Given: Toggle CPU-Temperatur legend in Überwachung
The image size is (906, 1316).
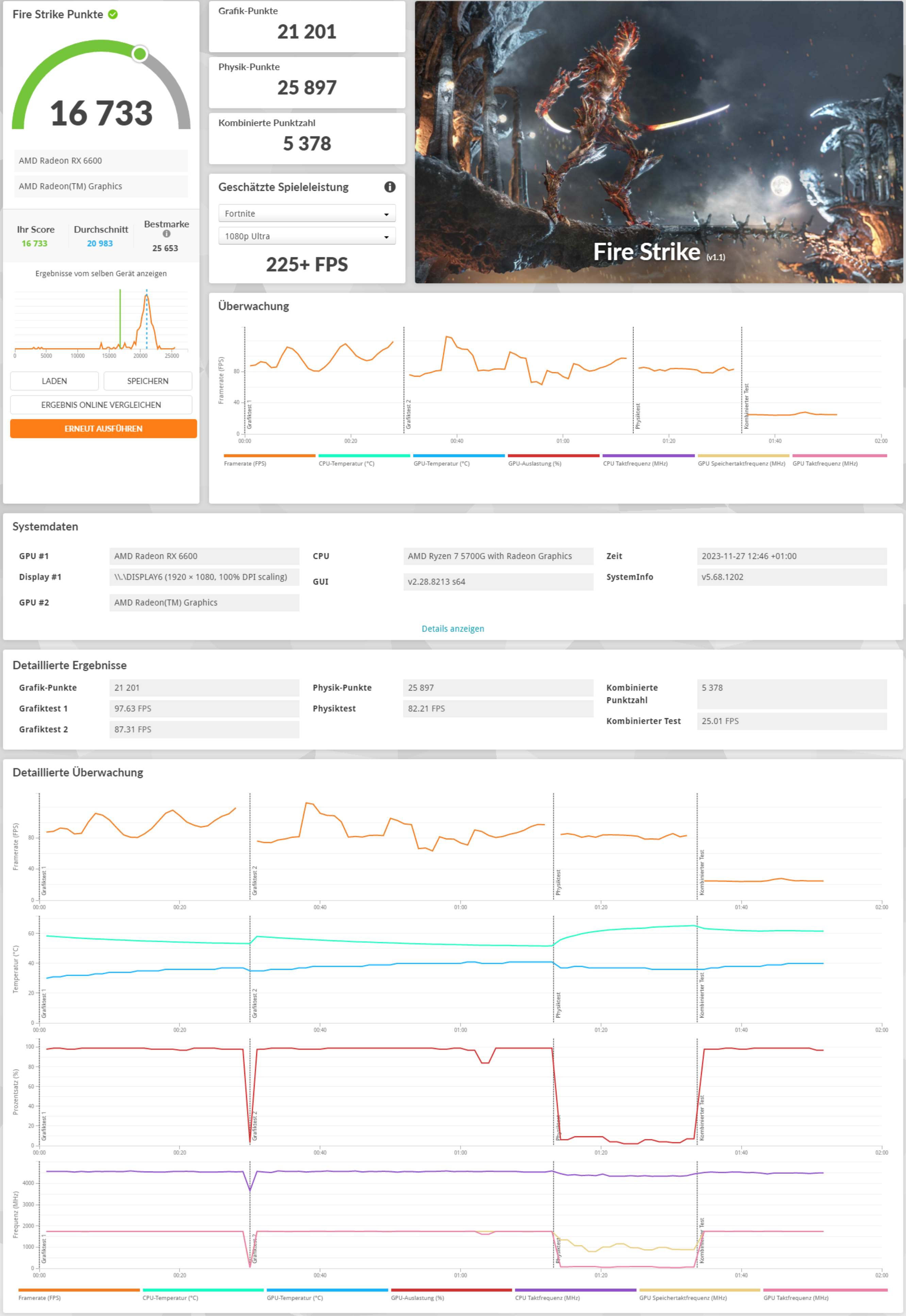Looking at the screenshot, I should 346,463.
